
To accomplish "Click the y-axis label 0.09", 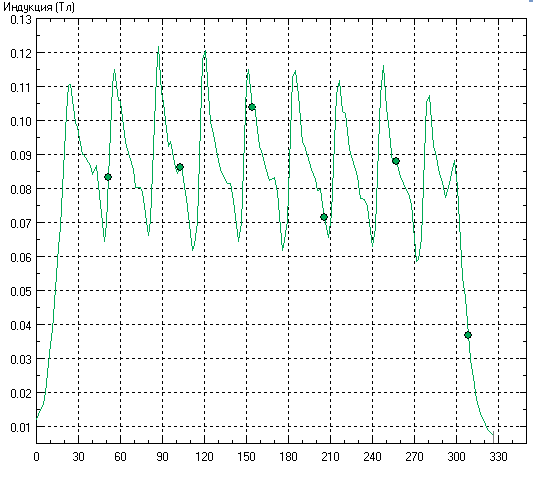I will tap(21, 155).
